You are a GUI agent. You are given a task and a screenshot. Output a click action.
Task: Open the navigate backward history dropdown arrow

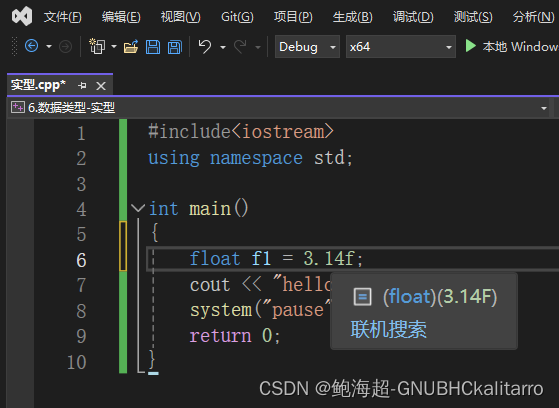[x=49, y=46]
